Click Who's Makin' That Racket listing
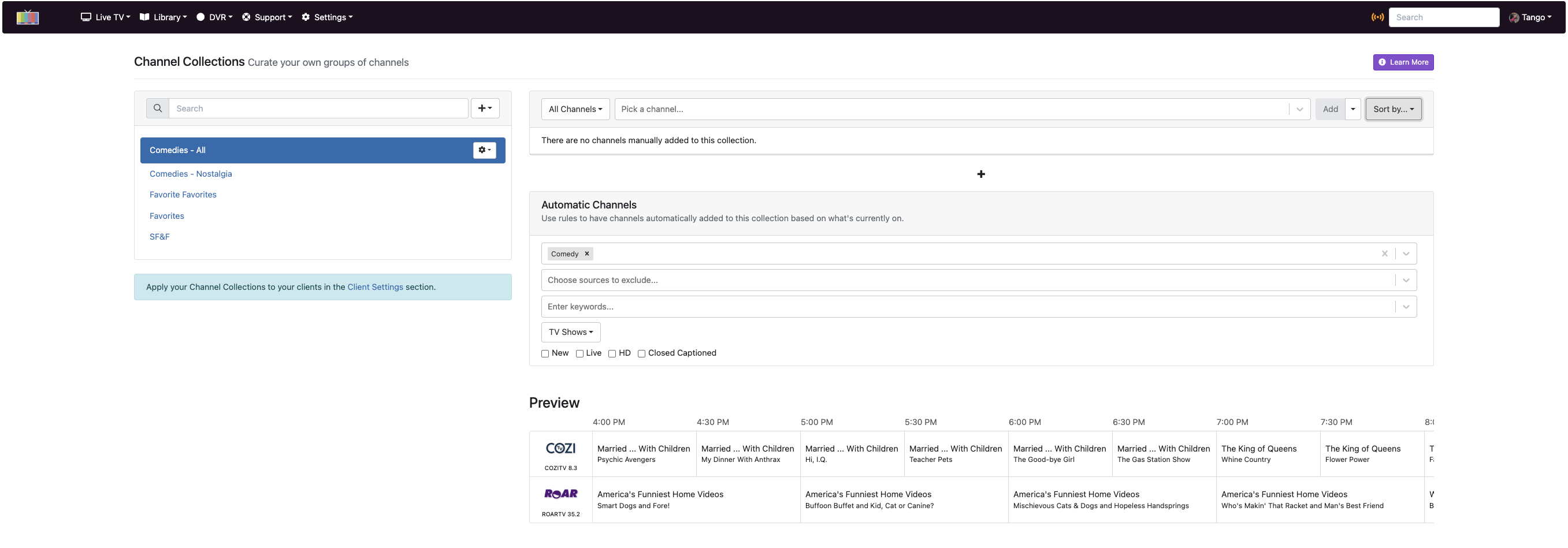The image size is (1568, 548). point(1320,500)
